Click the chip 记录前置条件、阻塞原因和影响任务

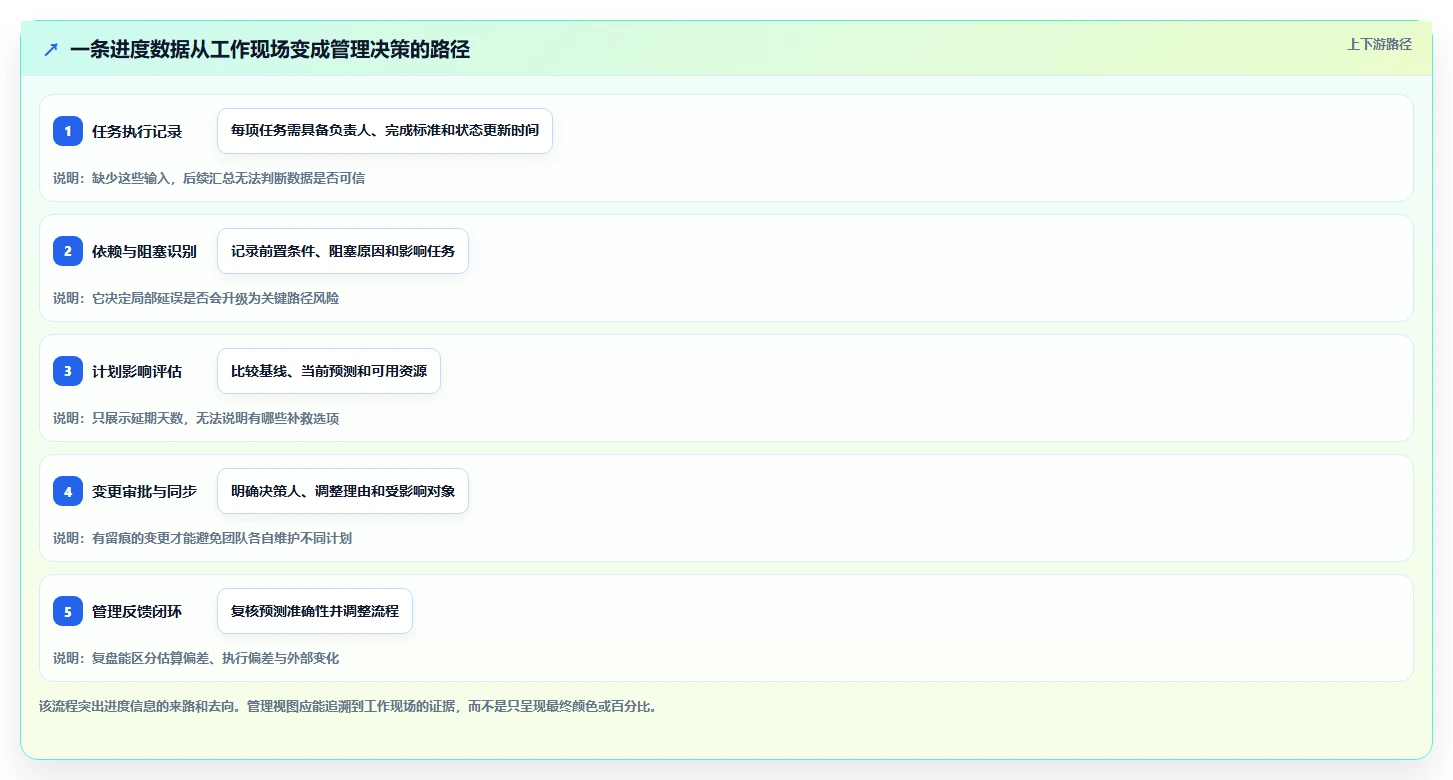click(x=343, y=251)
